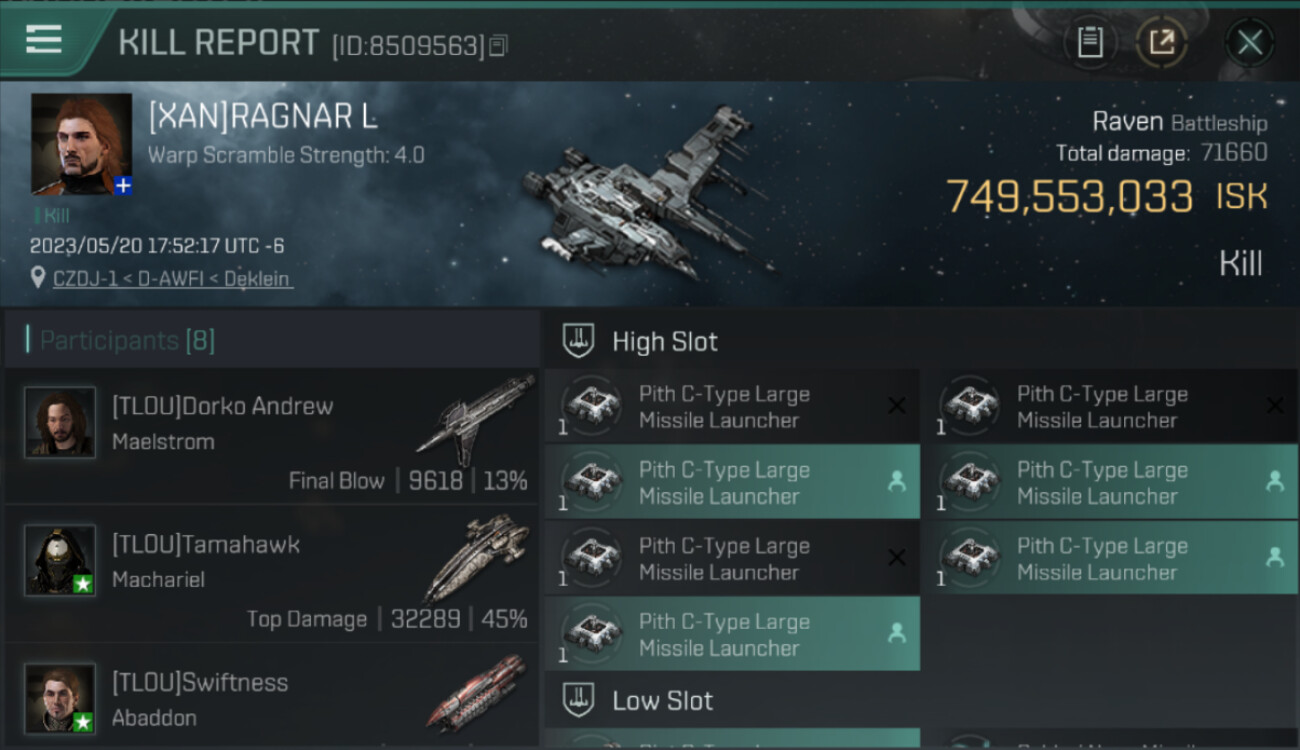
Task: Select first destroyed Pith C-Type launcher
Action: pyautogui.click(x=732, y=406)
